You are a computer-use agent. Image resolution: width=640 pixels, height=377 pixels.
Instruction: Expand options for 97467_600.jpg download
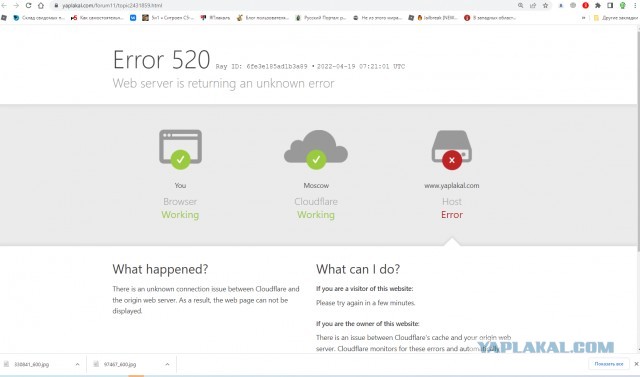167,364
